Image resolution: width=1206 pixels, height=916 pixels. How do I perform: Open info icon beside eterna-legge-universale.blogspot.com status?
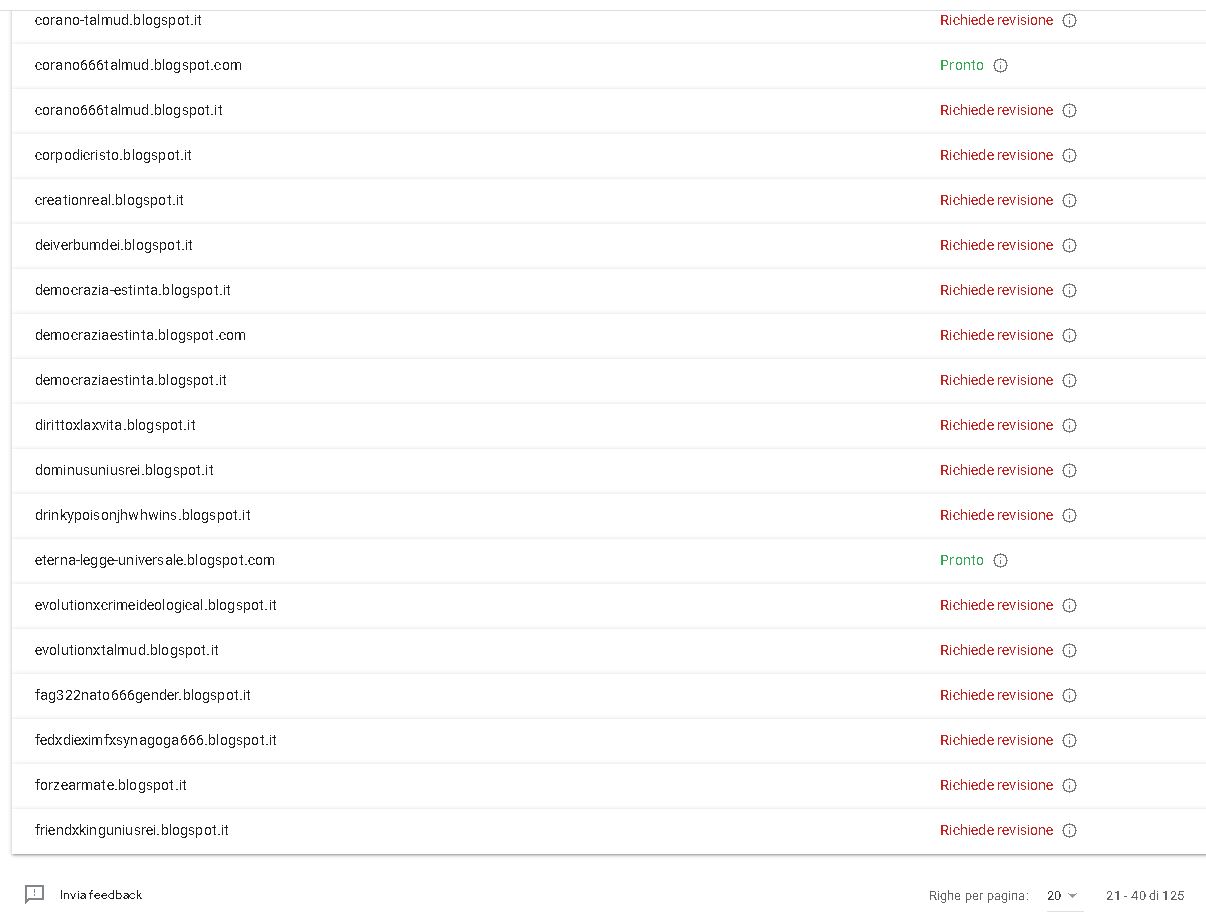(1000, 560)
